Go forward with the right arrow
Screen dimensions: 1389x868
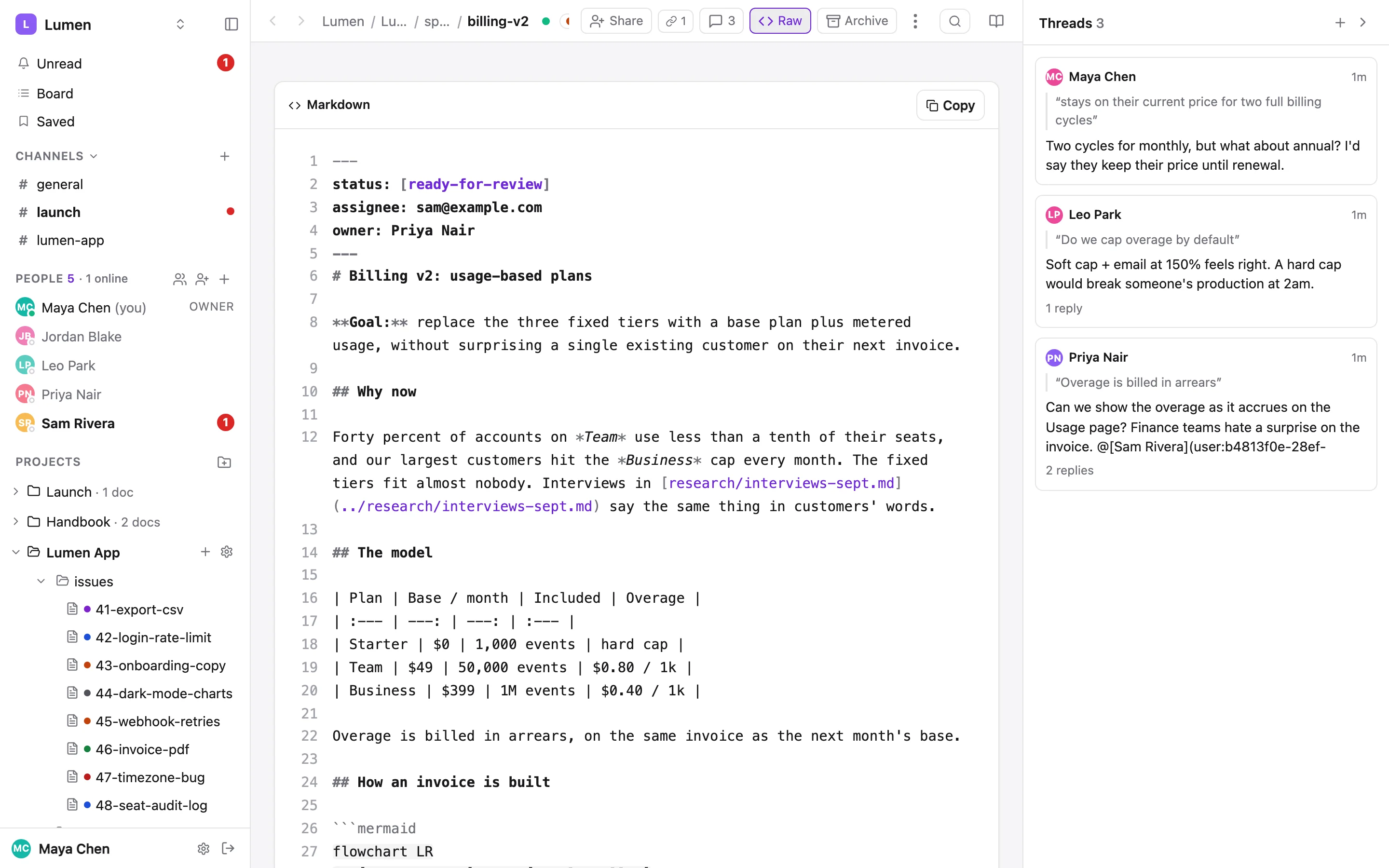tap(301, 21)
